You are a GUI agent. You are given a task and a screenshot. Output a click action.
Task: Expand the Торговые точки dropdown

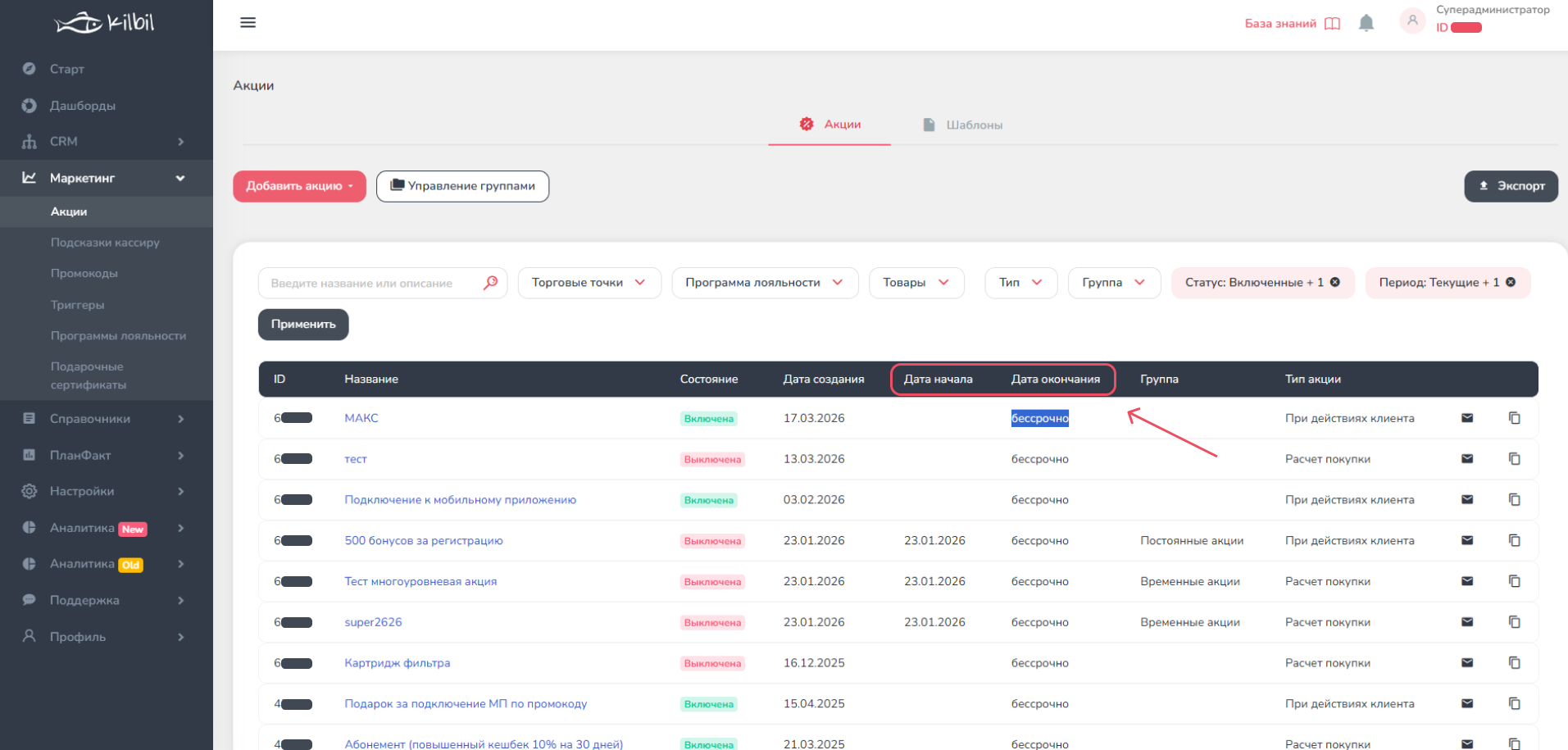[x=589, y=283]
